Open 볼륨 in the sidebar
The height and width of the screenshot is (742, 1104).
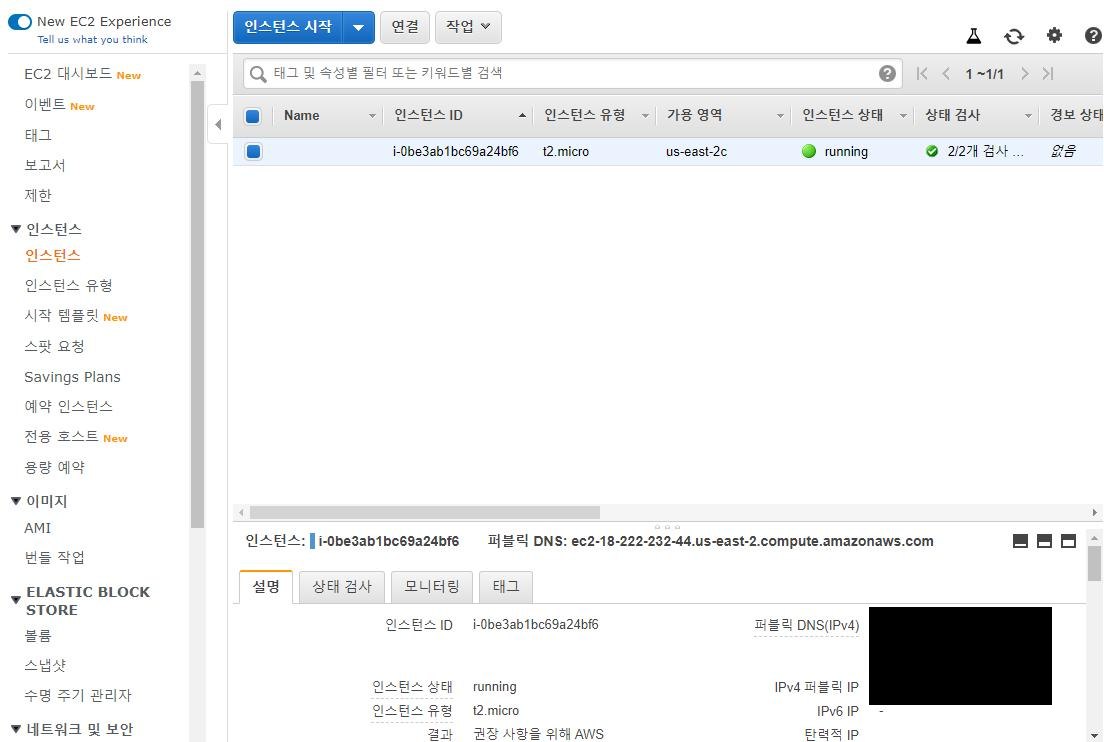tap(38, 636)
